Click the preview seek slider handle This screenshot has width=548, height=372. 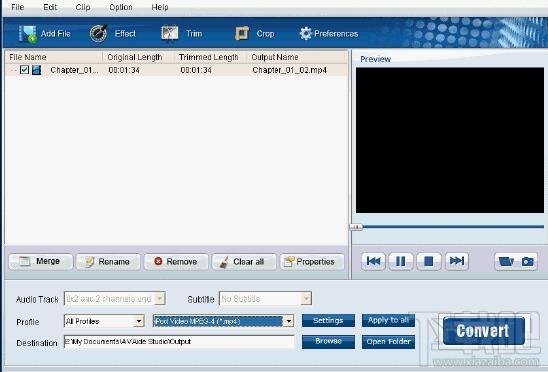click(356, 227)
